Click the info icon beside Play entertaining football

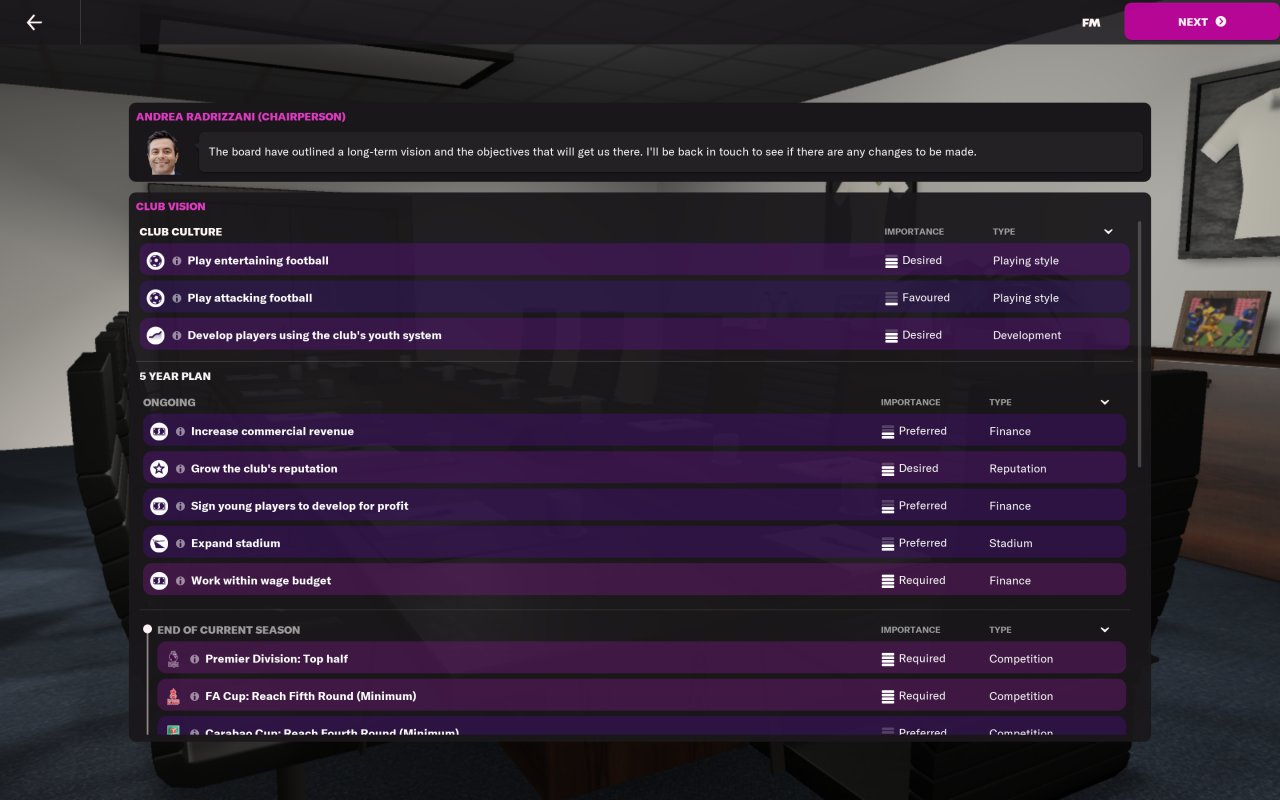[177, 261]
